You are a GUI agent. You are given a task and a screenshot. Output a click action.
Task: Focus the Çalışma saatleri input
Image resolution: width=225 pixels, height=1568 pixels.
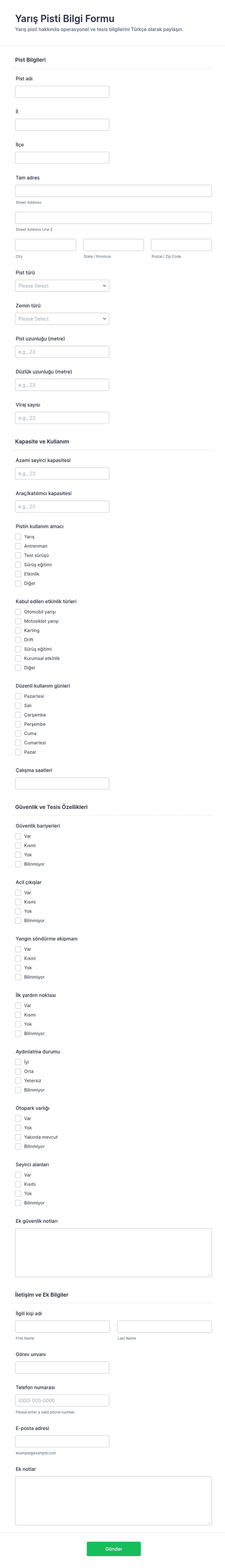(x=62, y=783)
